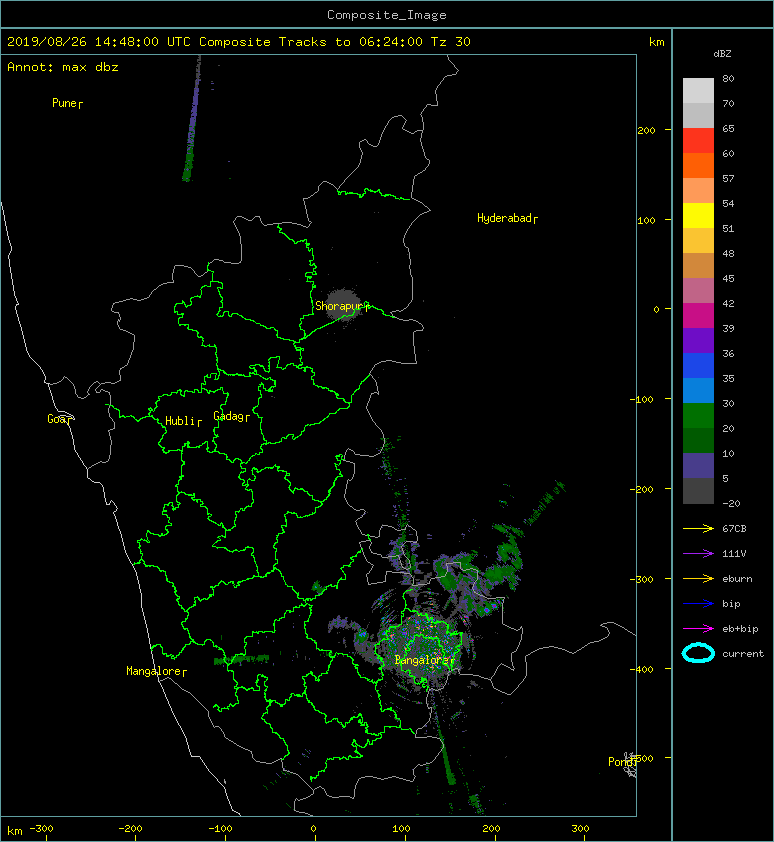Click the magenta eb+bip arrow legend icon
This screenshot has height=842, width=774.
point(698,628)
